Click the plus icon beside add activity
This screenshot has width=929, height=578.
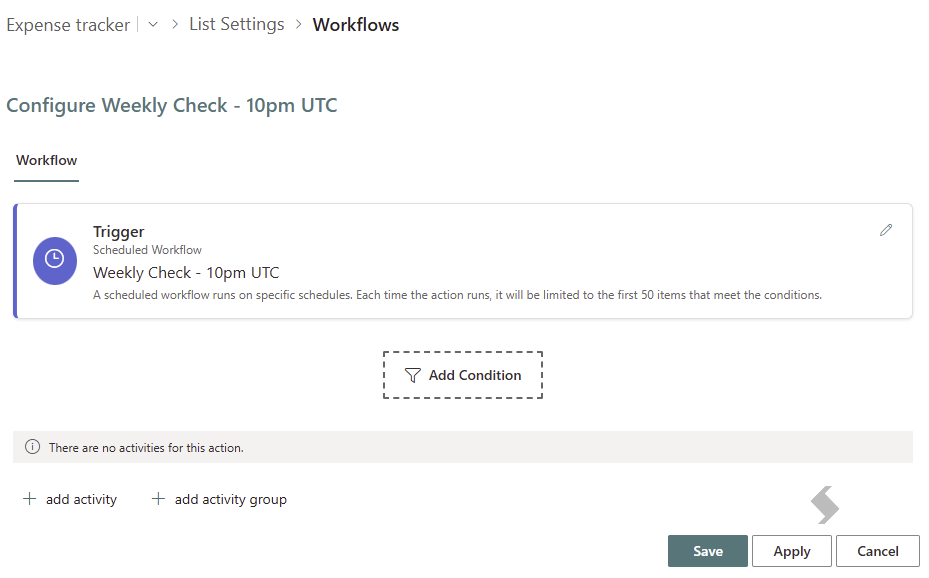coord(29,499)
